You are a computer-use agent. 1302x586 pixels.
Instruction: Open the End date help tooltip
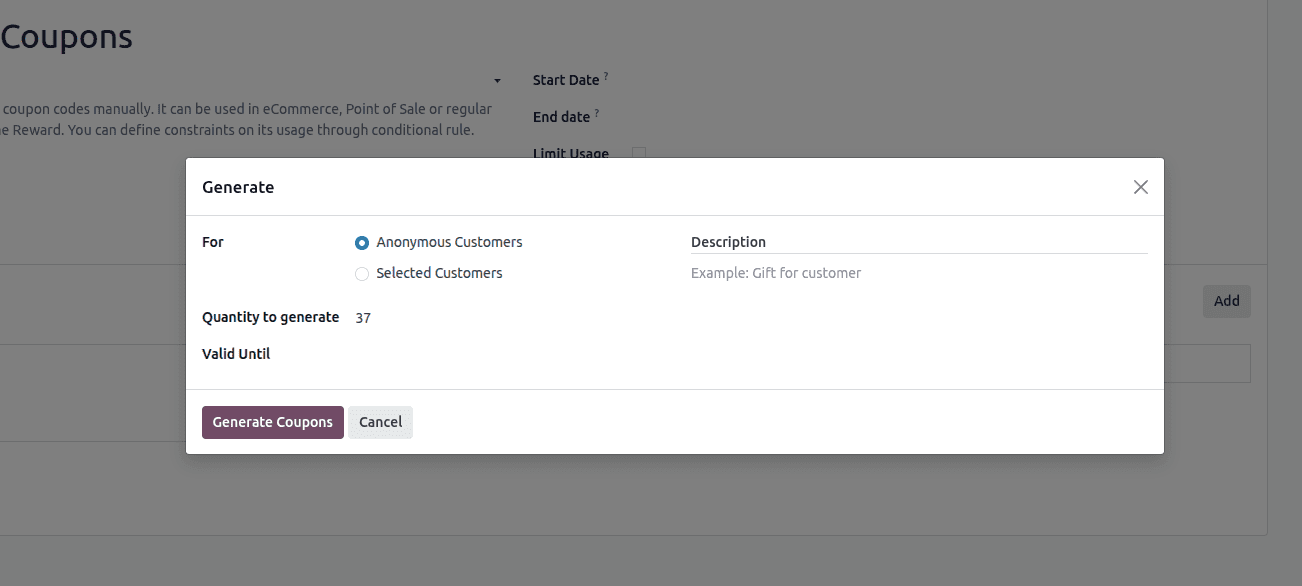point(598,111)
